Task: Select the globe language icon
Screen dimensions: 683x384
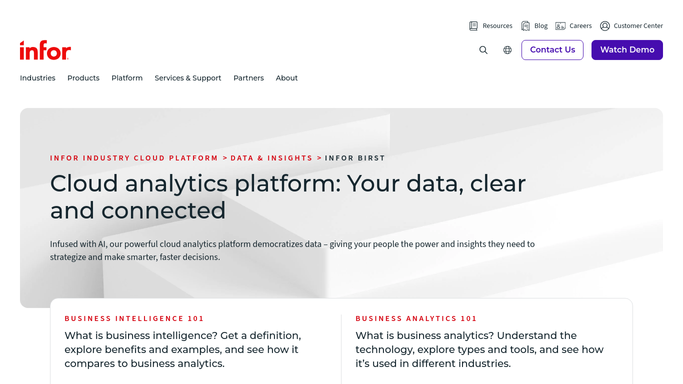Action: [507, 50]
